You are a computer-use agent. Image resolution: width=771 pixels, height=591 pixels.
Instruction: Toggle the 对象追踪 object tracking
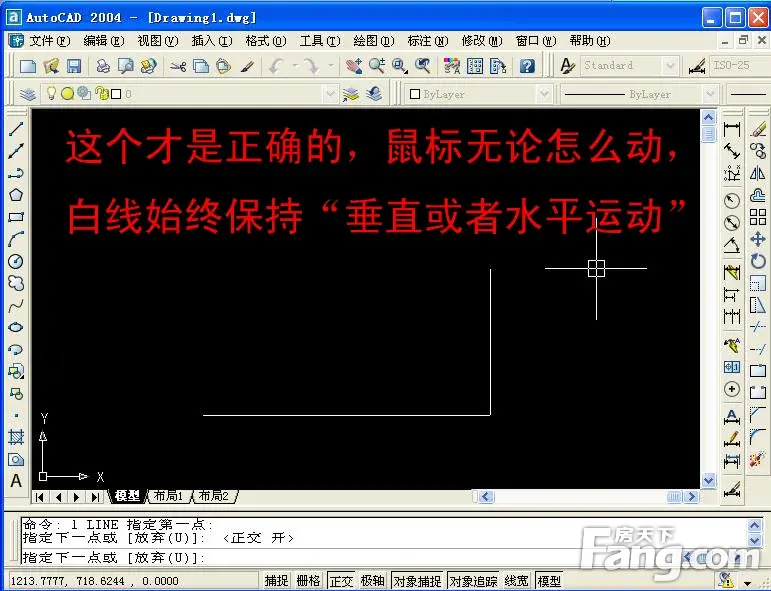point(473,581)
